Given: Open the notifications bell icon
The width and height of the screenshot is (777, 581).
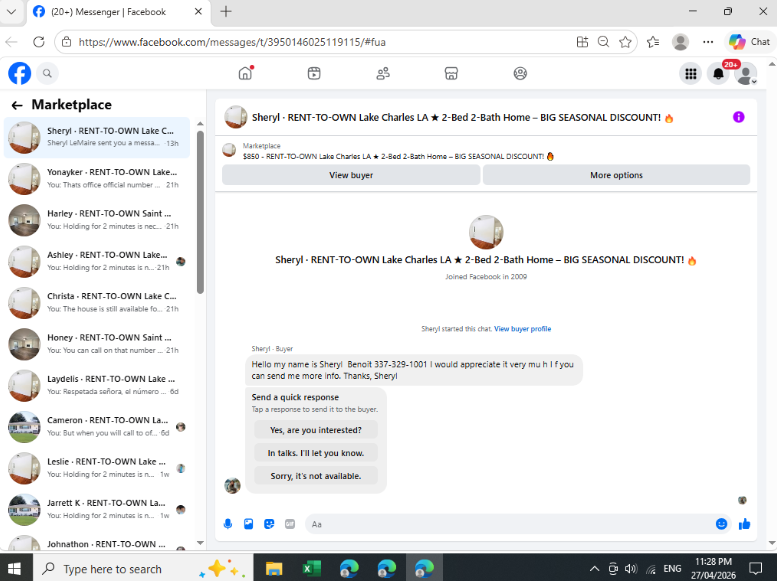Looking at the screenshot, I should [718, 74].
